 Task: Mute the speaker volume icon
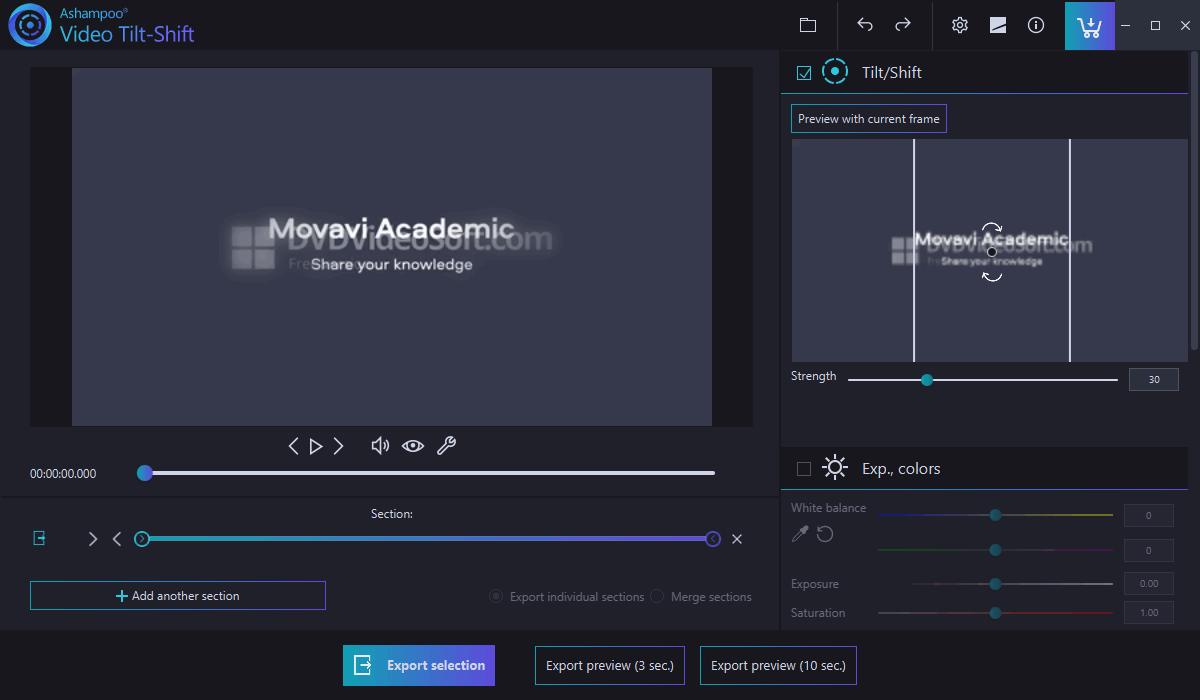point(380,446)
